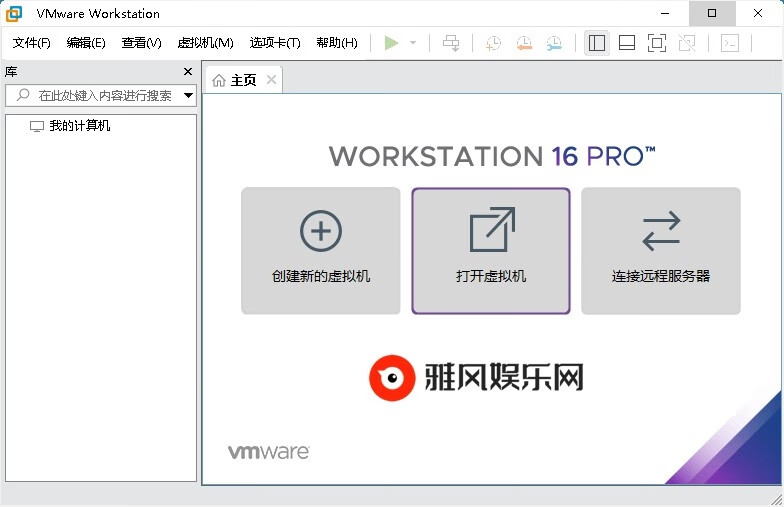Select 我的计算机 in the library tree
Screen dimensions: 784x507
point(70,126)
